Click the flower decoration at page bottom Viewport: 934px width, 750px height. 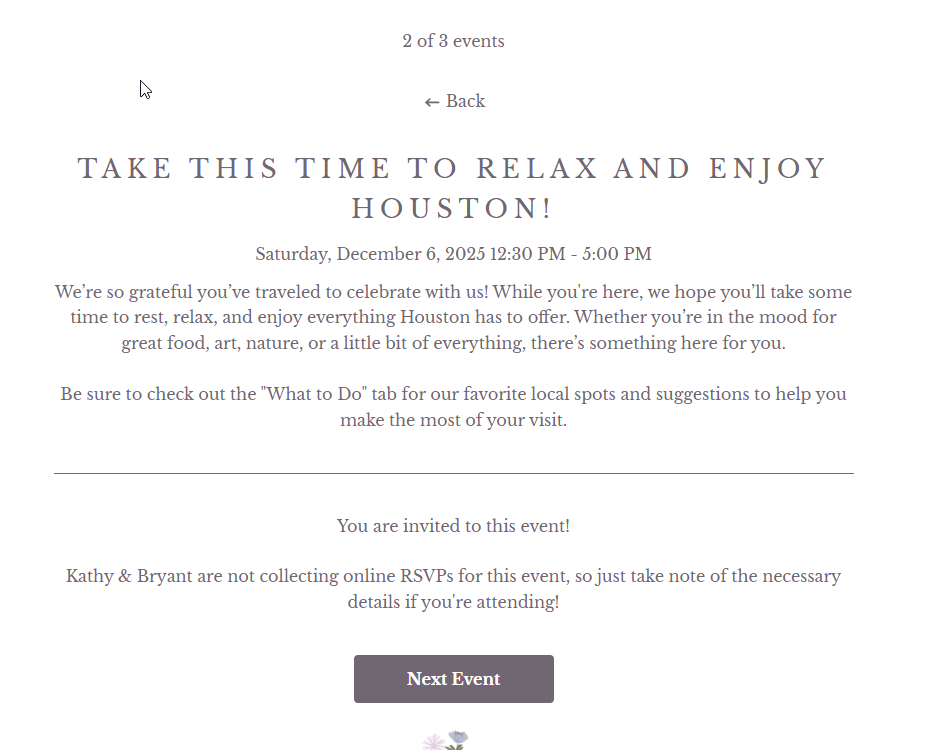[446, 741]
